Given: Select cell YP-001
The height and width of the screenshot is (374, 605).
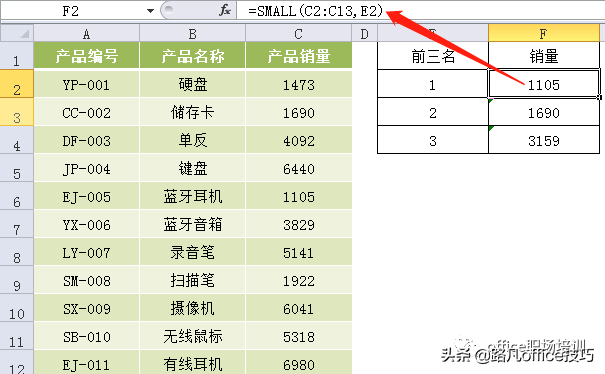Looking at the screenshot, I should 86,84.
